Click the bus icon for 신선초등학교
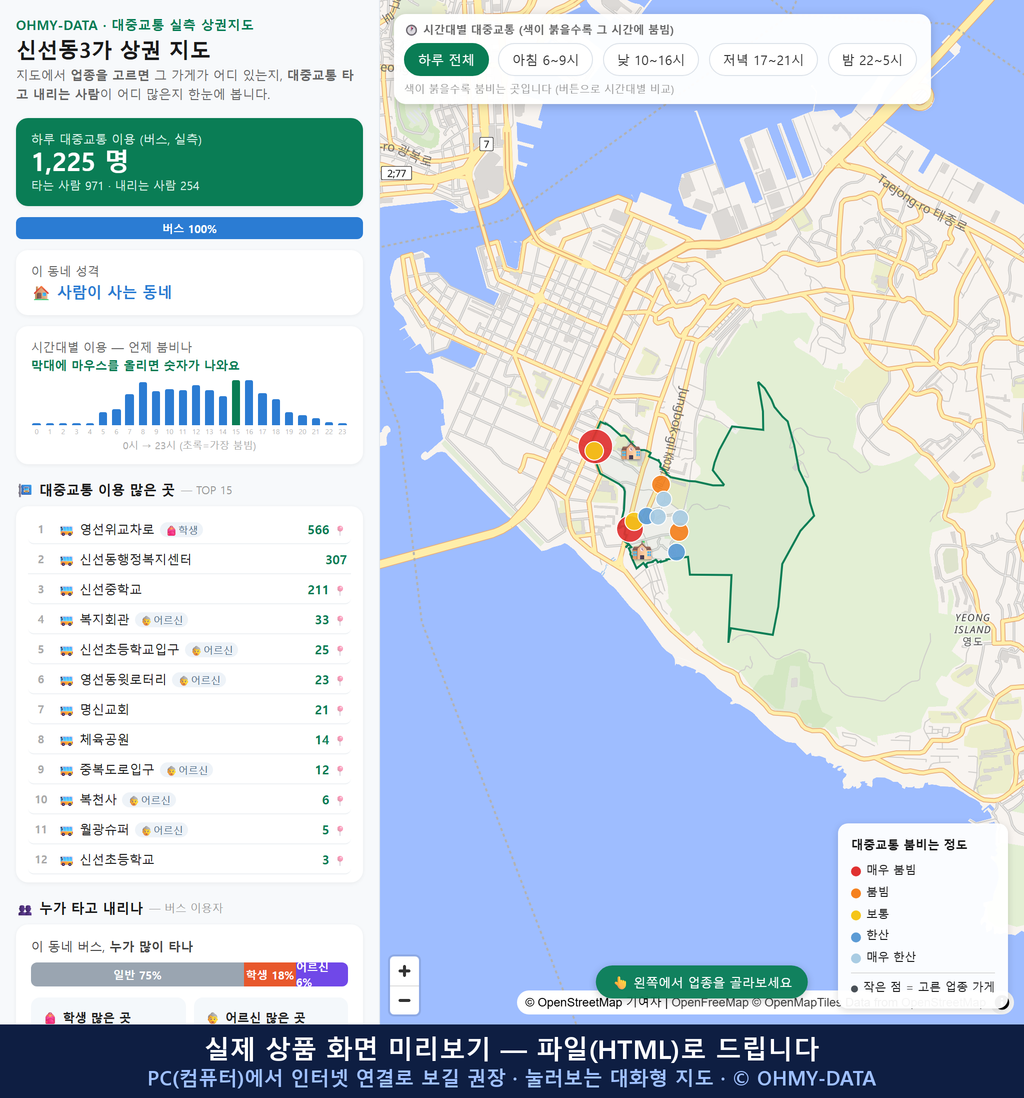This screenshot has width=1024, height=1098. pos(66,860)
